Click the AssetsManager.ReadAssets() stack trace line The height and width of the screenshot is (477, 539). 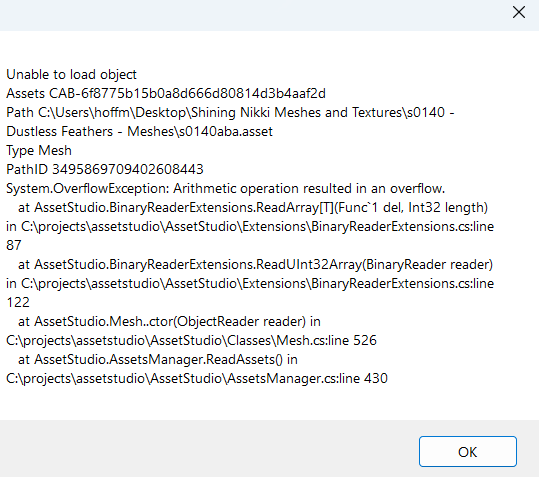(158, 359)
